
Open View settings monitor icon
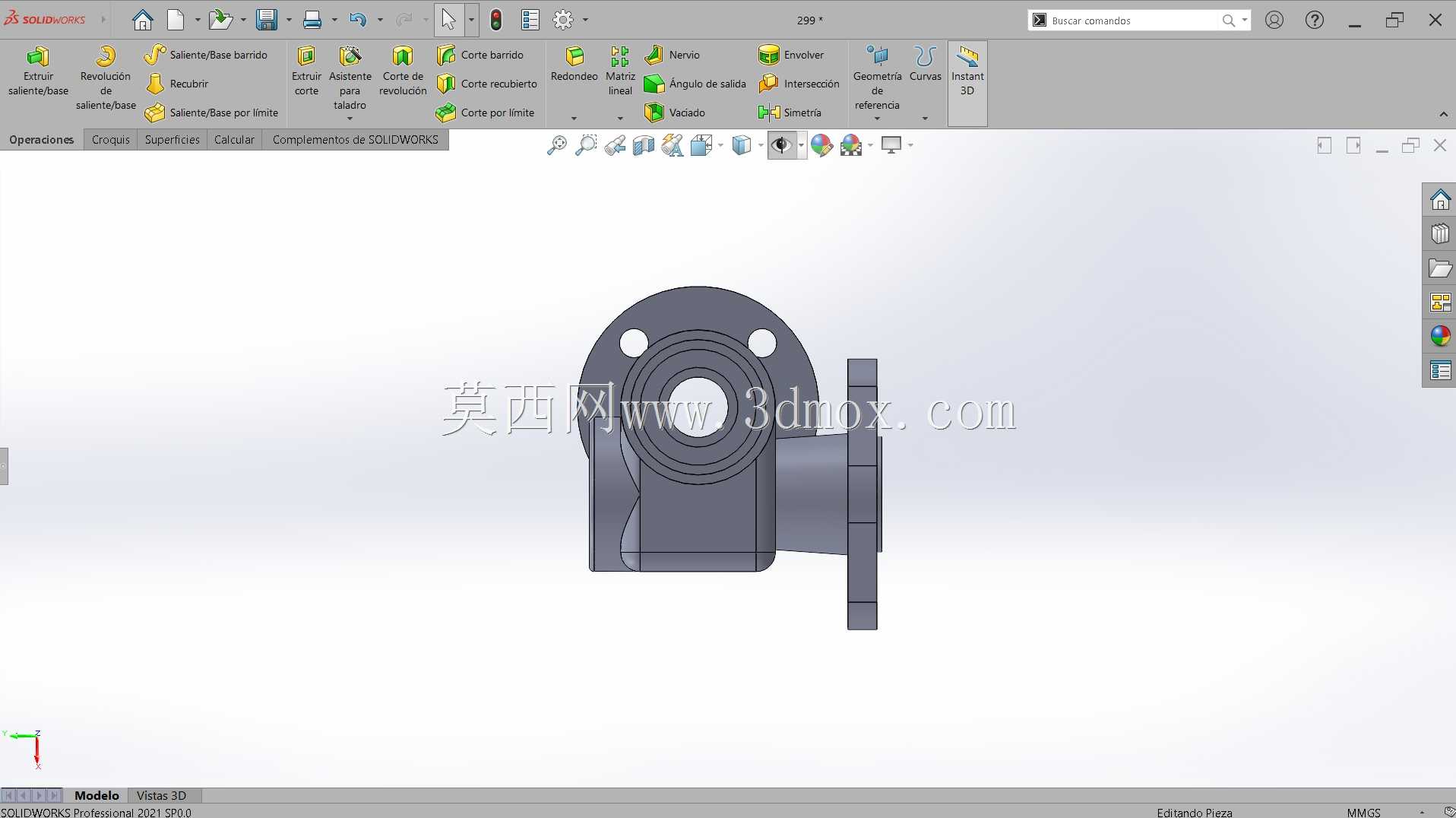(x=891, y=144)
